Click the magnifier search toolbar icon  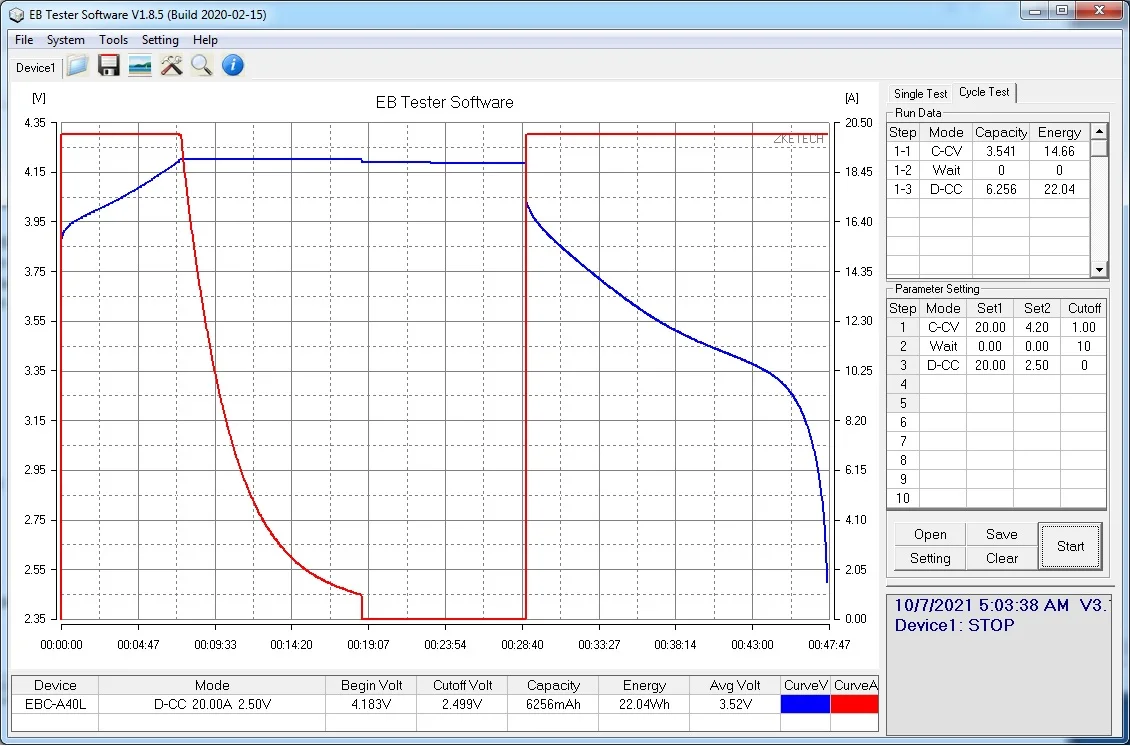[x=202, y=66]
